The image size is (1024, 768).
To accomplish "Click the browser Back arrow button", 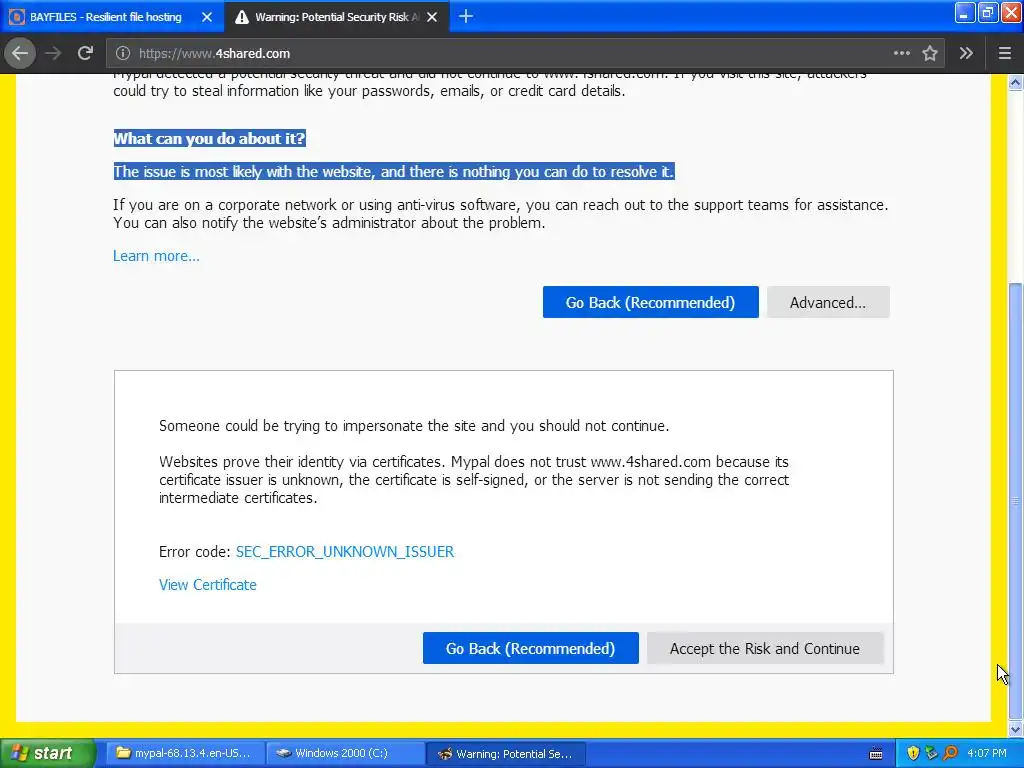I will [x=20, y=53].
